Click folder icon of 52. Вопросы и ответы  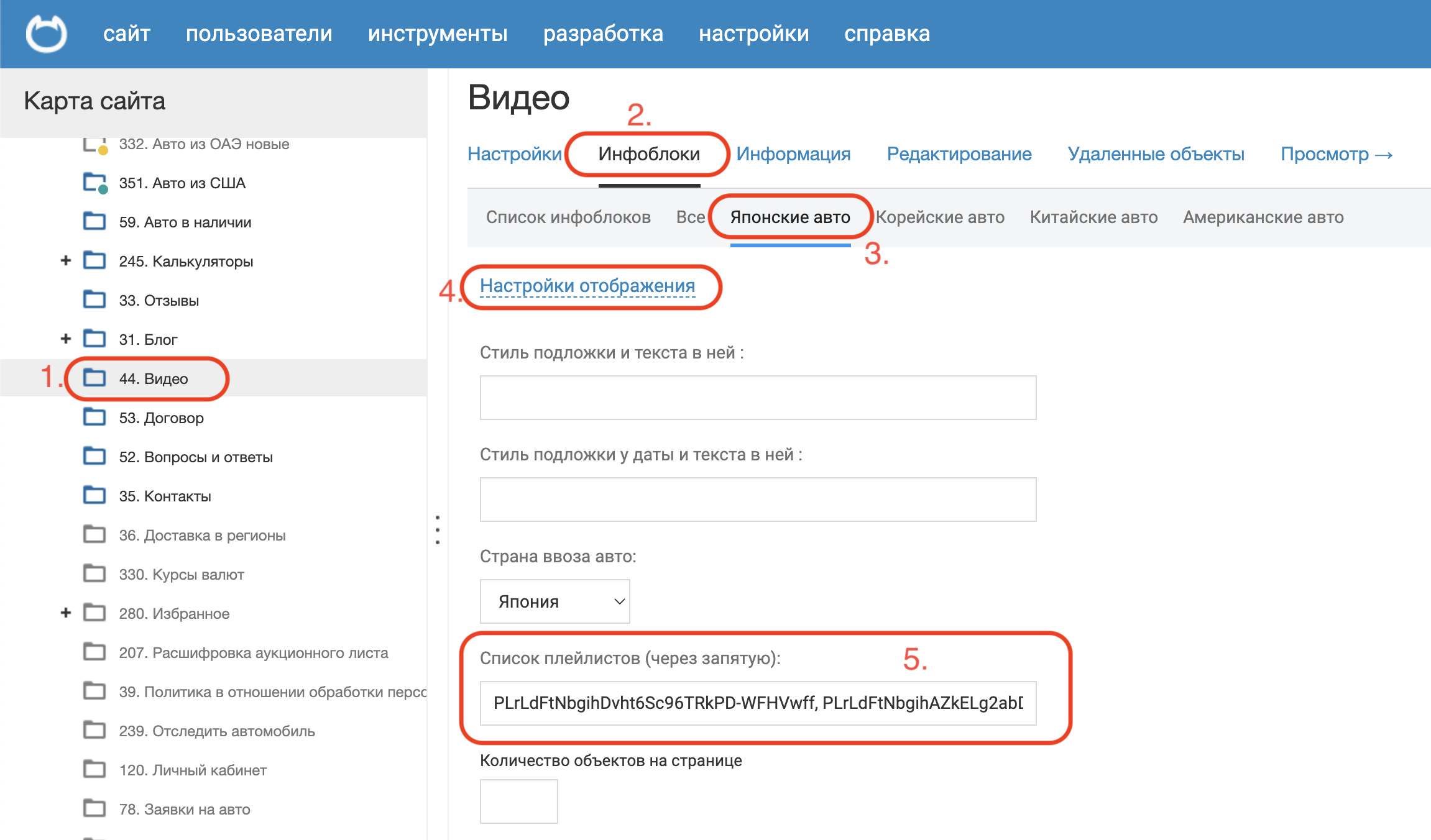(94, 456)
